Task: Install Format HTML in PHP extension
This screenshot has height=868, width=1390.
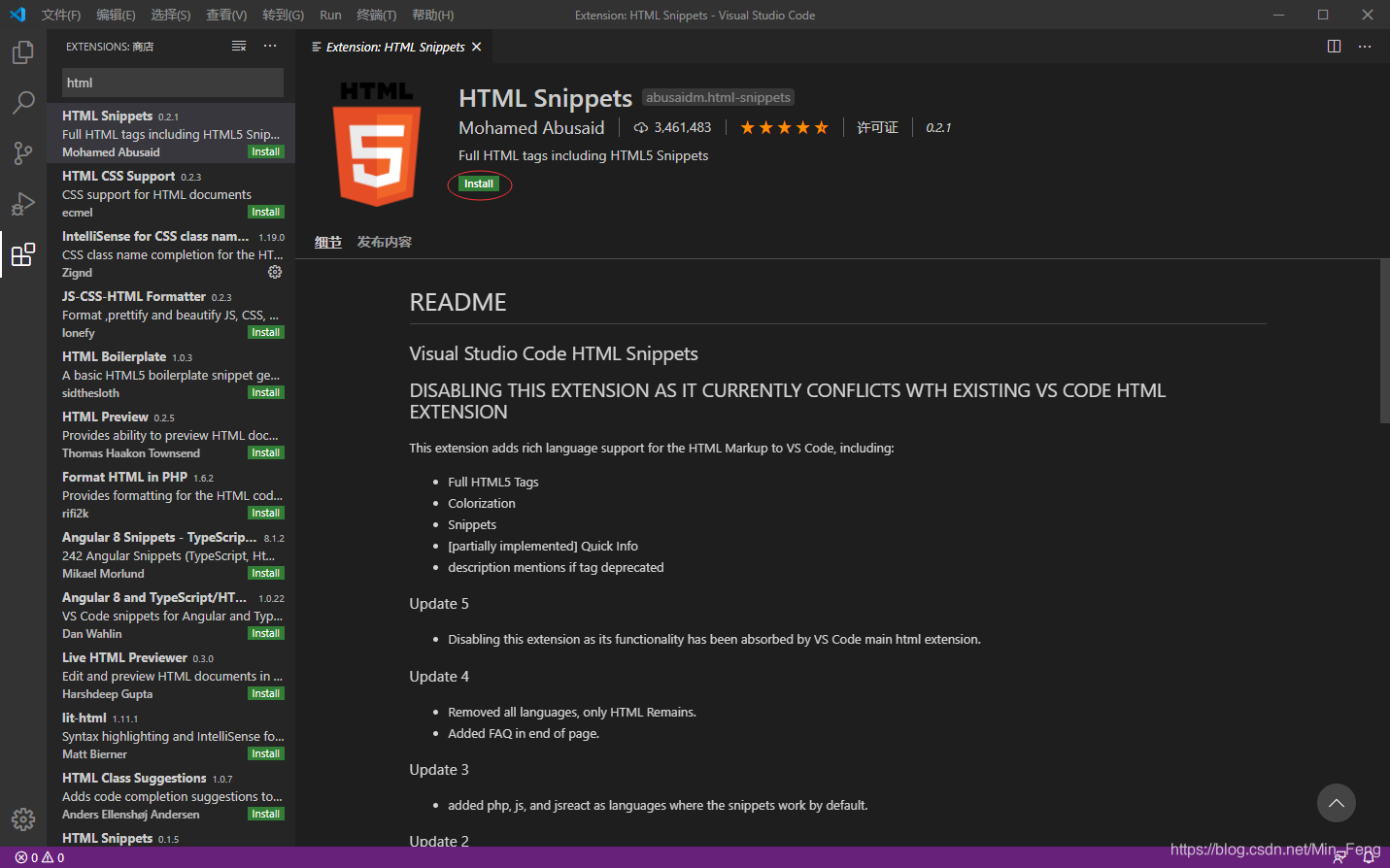Action: tap(265, 513)
